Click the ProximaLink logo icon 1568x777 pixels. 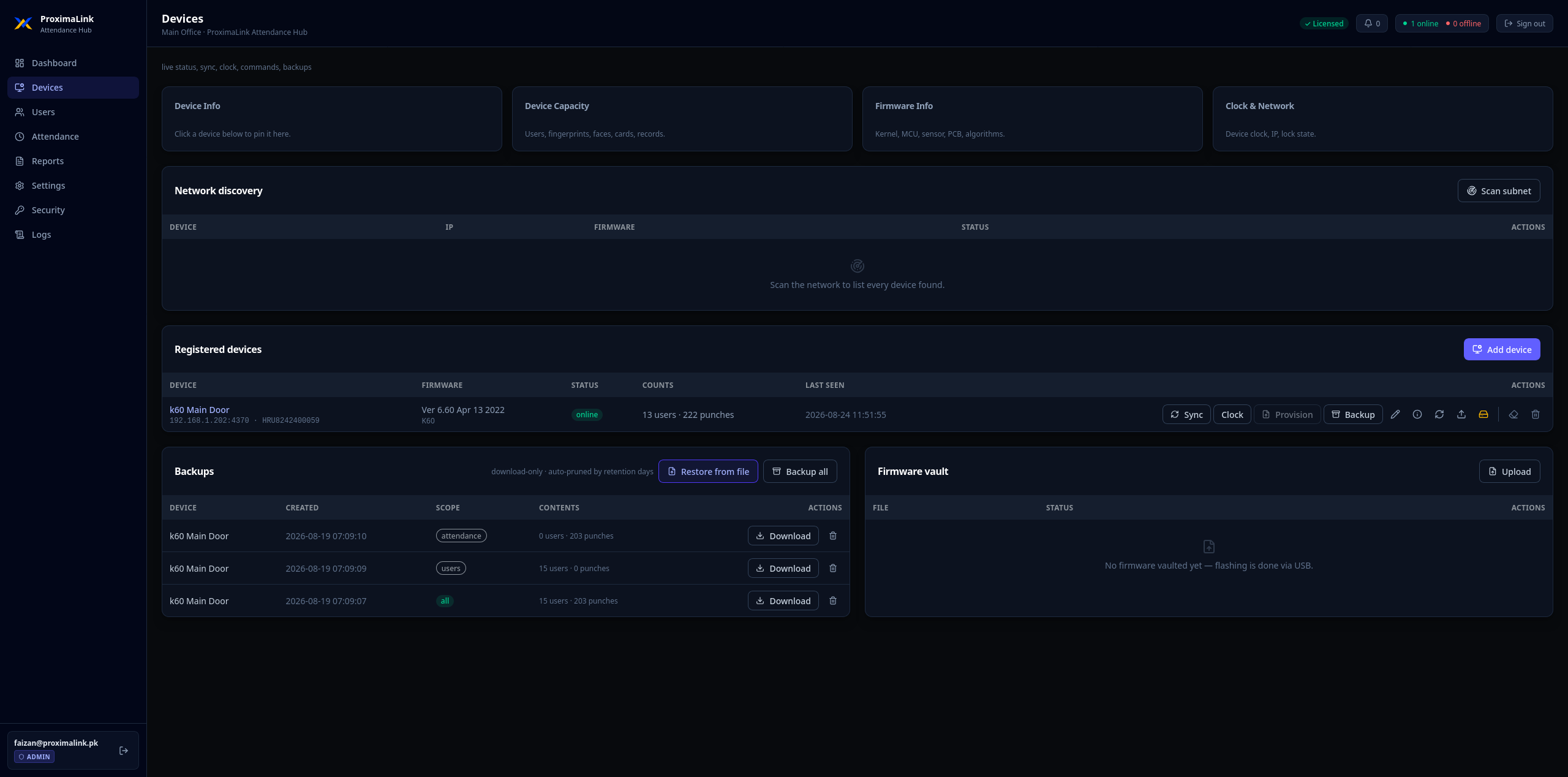tap(23, 24)
